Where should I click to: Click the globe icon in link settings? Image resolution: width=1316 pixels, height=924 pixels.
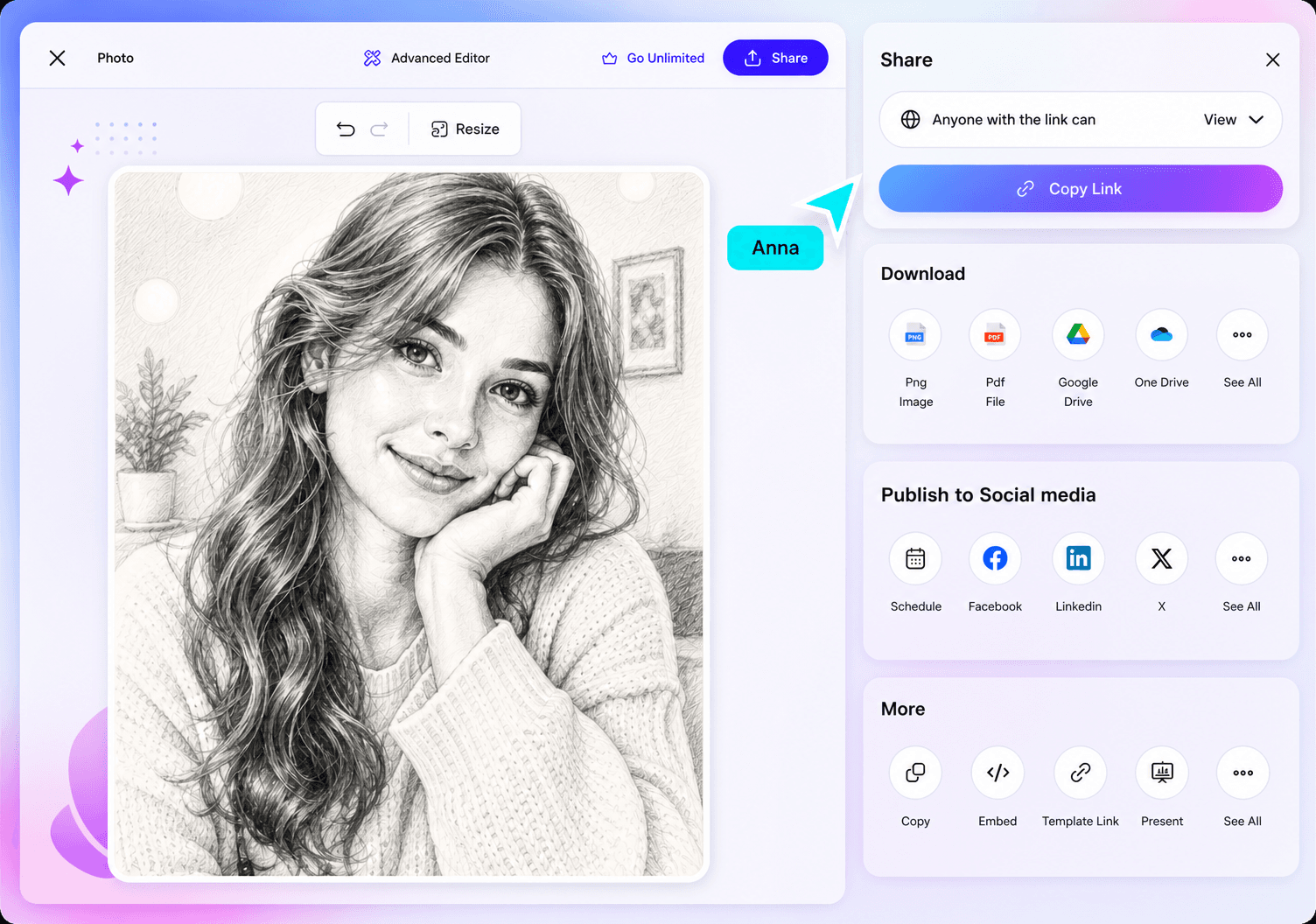[910, 120]
